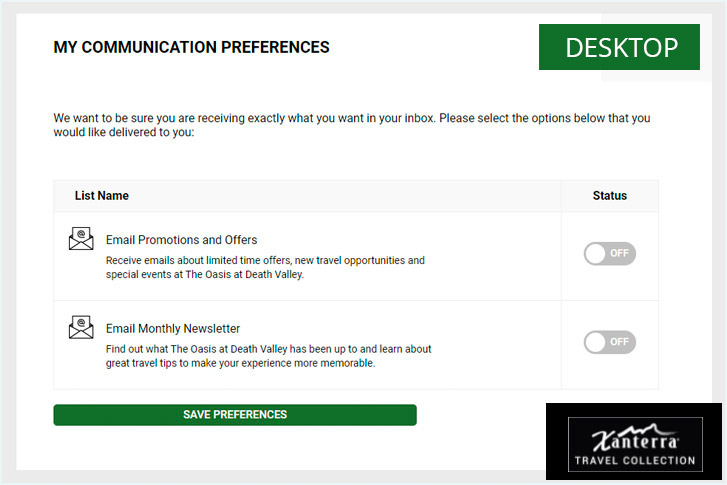Click the Xanterra Travel Collection logo
The image size is (727, 485).
[x=635, y=444]
